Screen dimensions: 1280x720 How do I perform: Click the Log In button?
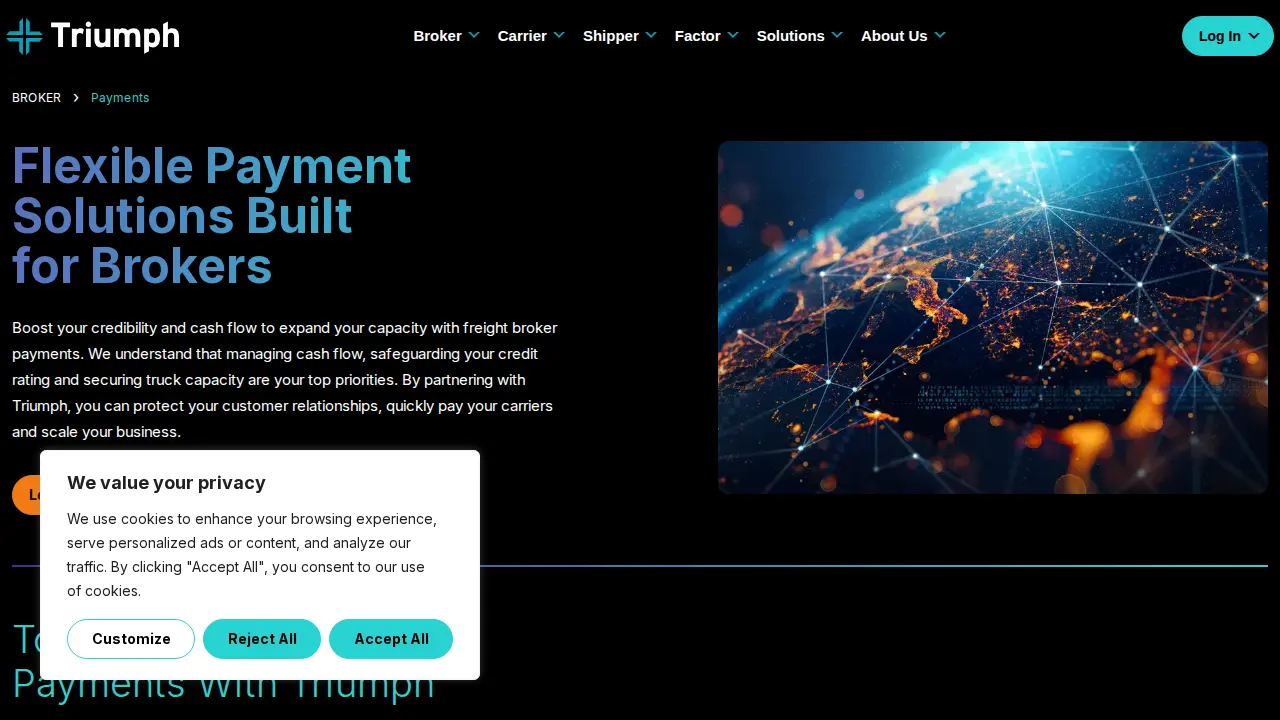click(1228, 36)
